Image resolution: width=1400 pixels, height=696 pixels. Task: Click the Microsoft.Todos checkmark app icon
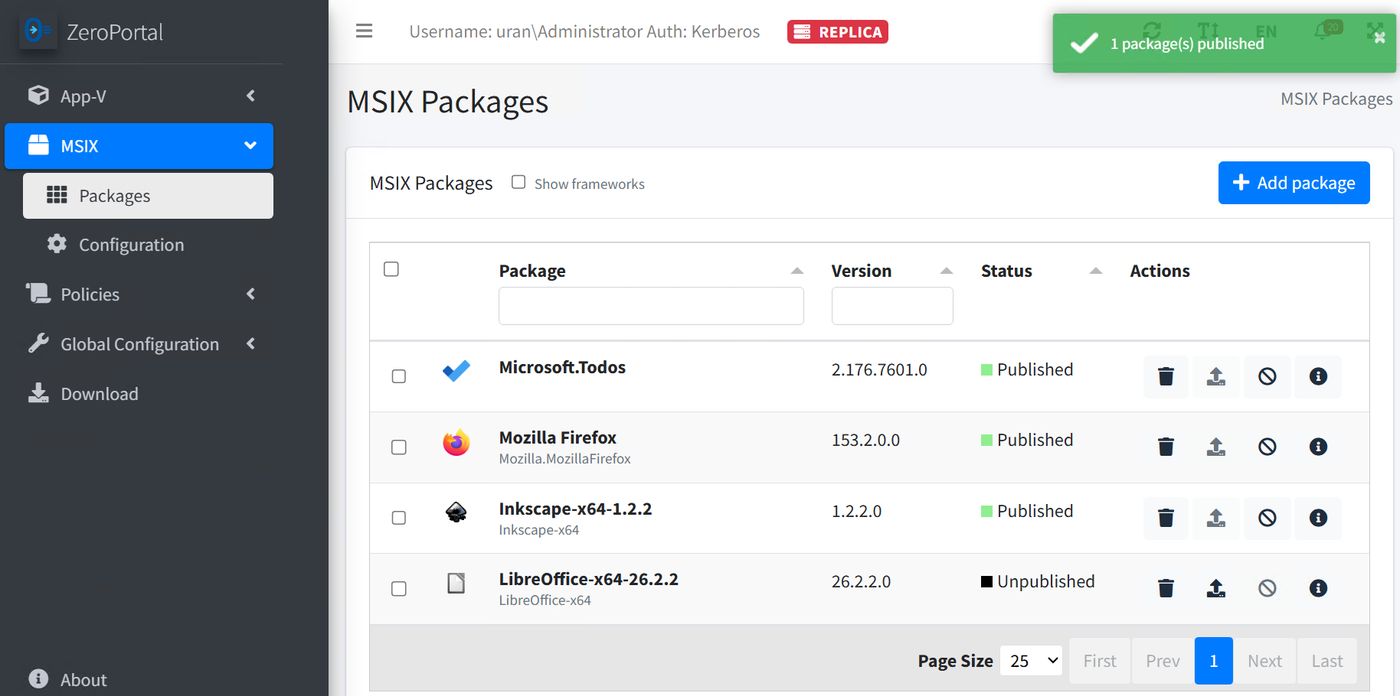(456, 371)
